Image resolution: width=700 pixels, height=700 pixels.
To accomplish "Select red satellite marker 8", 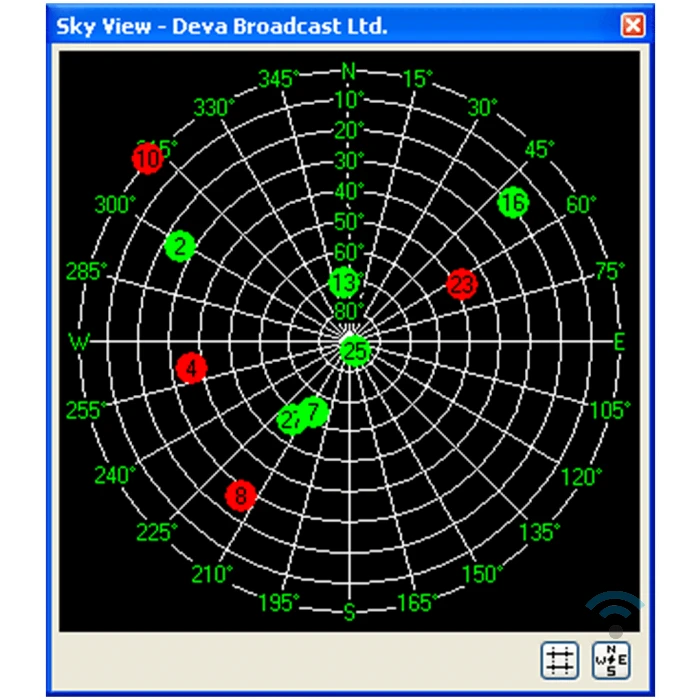I will [x=241, y=496].
